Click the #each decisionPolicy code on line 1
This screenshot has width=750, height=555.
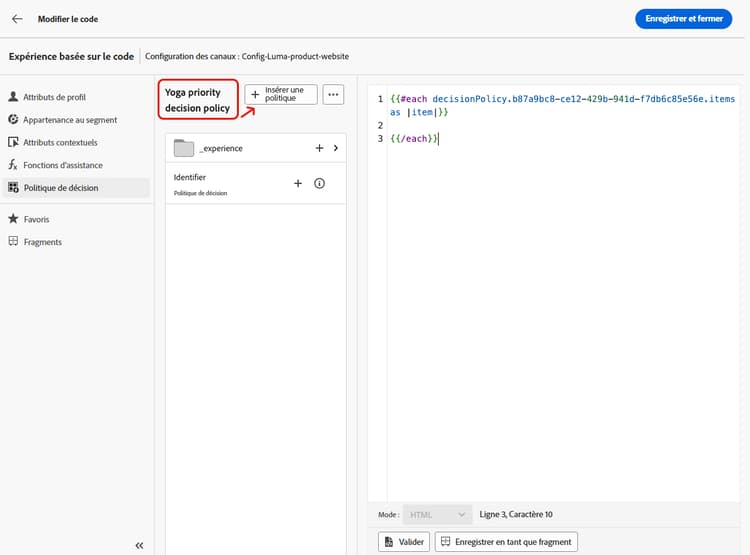click(562, 99)
